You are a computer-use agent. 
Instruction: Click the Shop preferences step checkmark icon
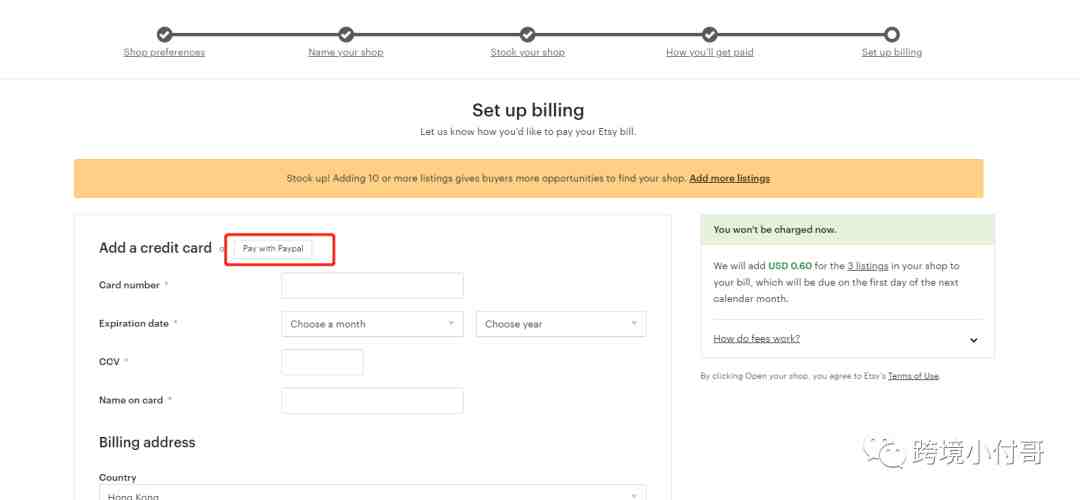[164, 34]
